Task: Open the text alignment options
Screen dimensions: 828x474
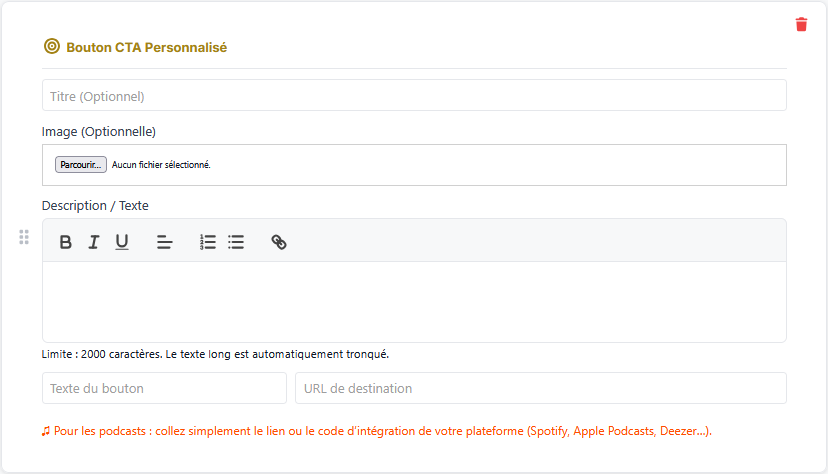Action: pos(164,242)
